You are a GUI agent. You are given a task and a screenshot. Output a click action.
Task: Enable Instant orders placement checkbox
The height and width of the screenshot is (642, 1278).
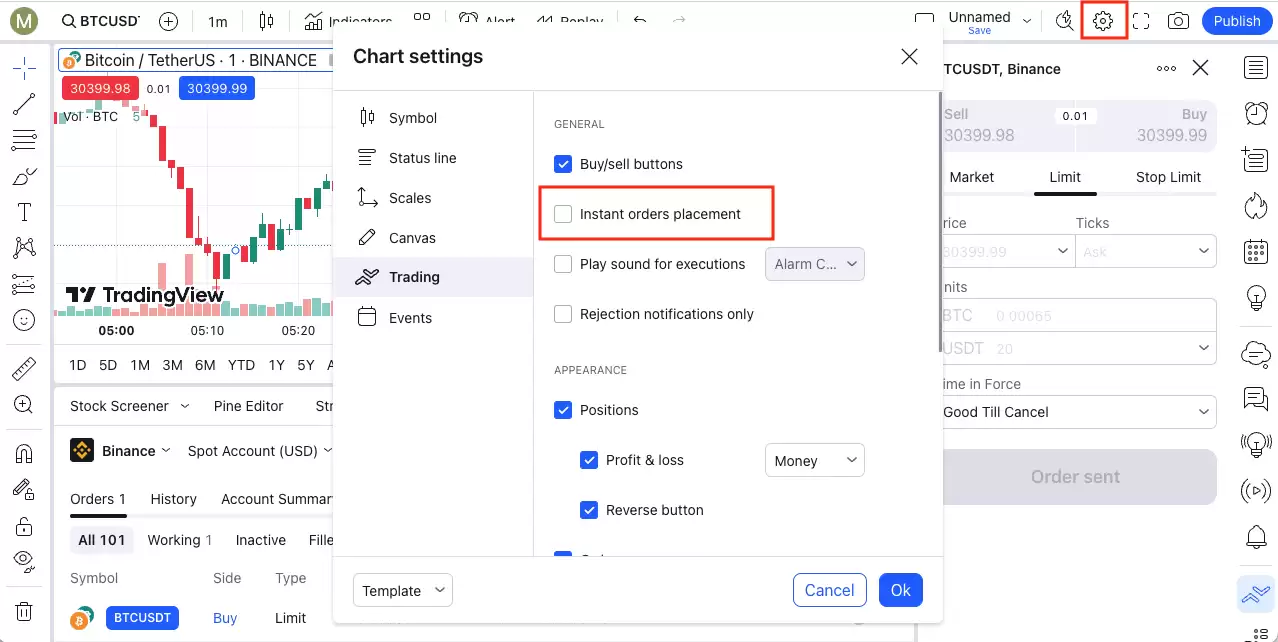pos(563,214)
